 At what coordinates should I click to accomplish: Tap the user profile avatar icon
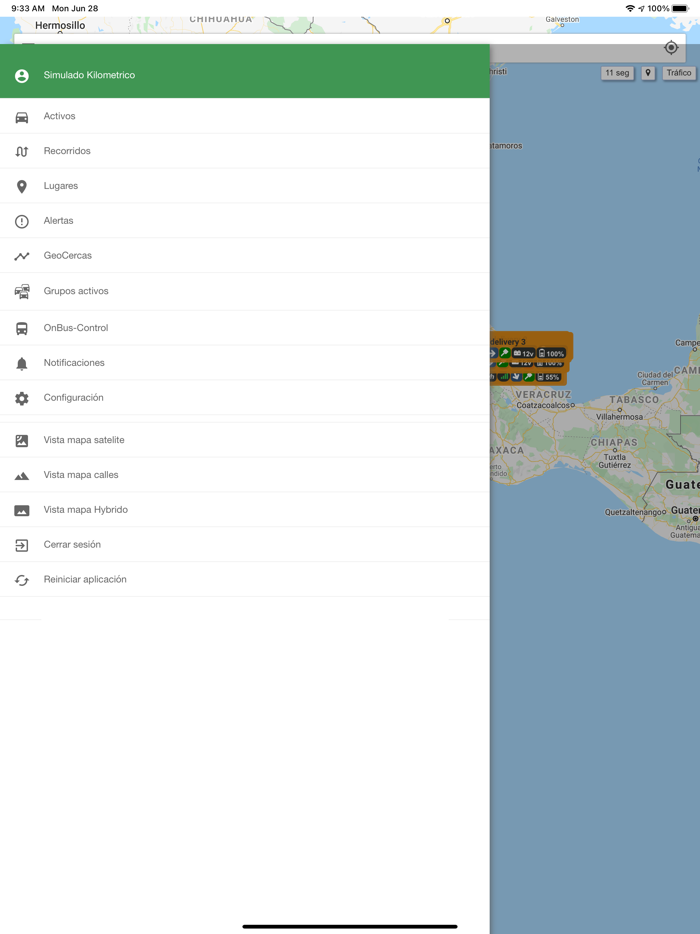point(21,76)
